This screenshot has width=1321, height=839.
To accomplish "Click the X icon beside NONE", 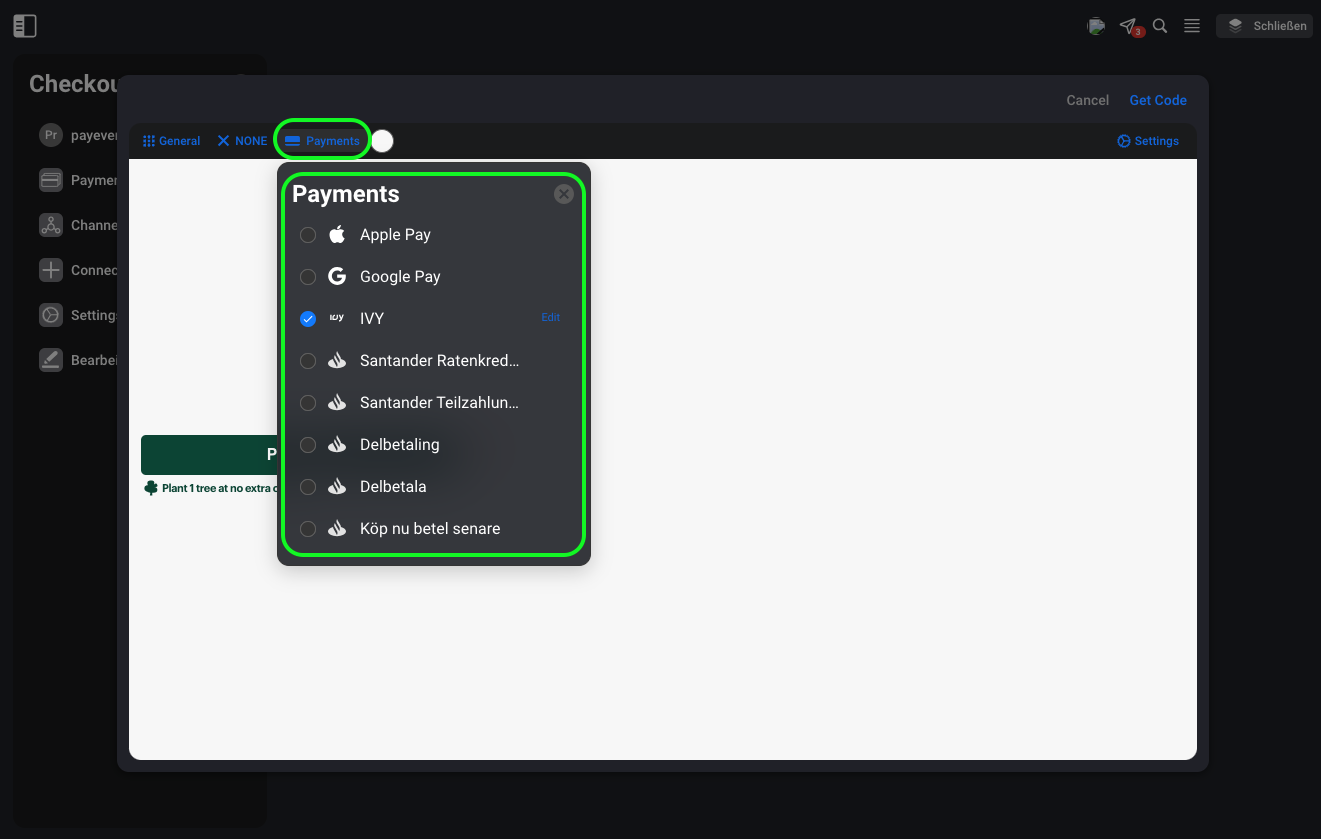I will pyautogui.click(x=223, y=141).
